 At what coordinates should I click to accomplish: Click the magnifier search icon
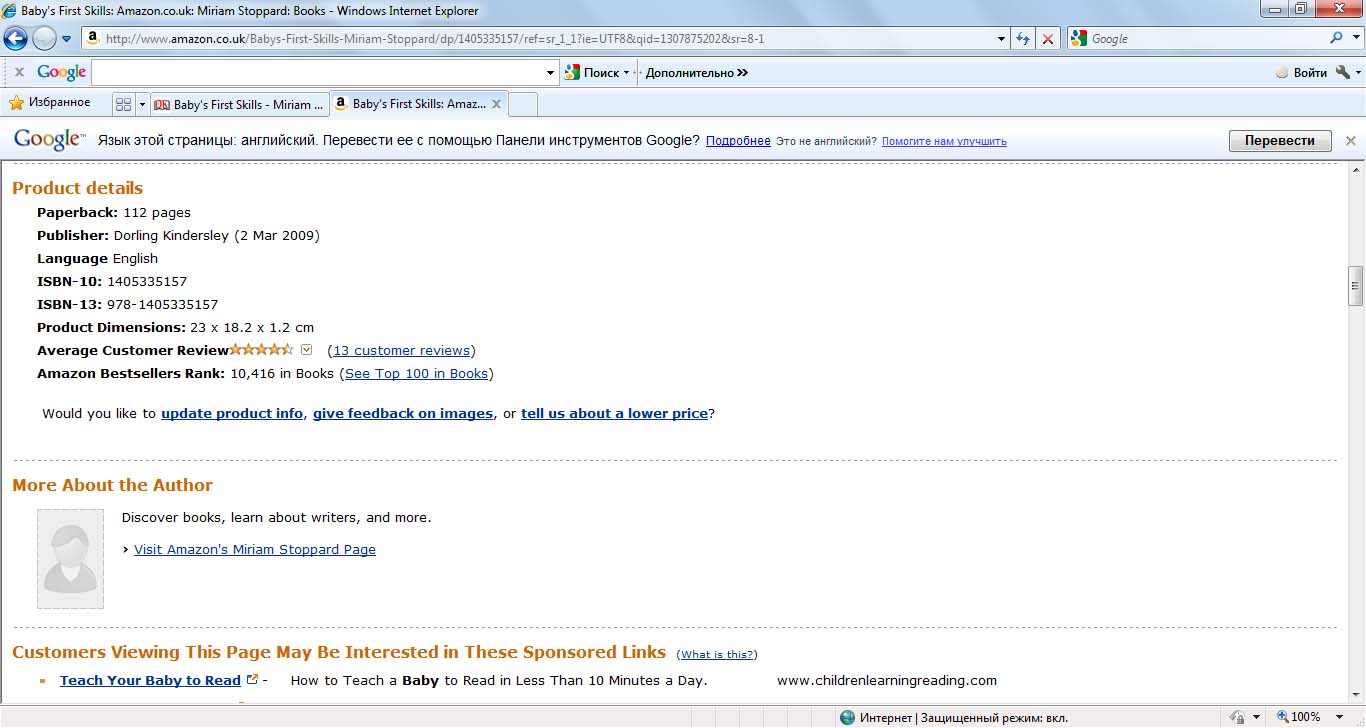pyautogui.click(x=1336, y=38)
